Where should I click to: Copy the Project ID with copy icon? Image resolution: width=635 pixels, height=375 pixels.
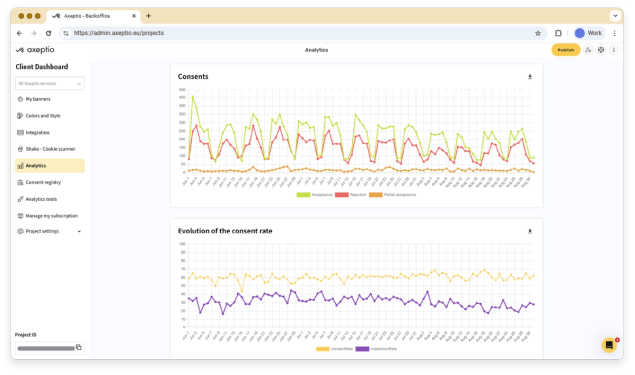tap(79, 347)
